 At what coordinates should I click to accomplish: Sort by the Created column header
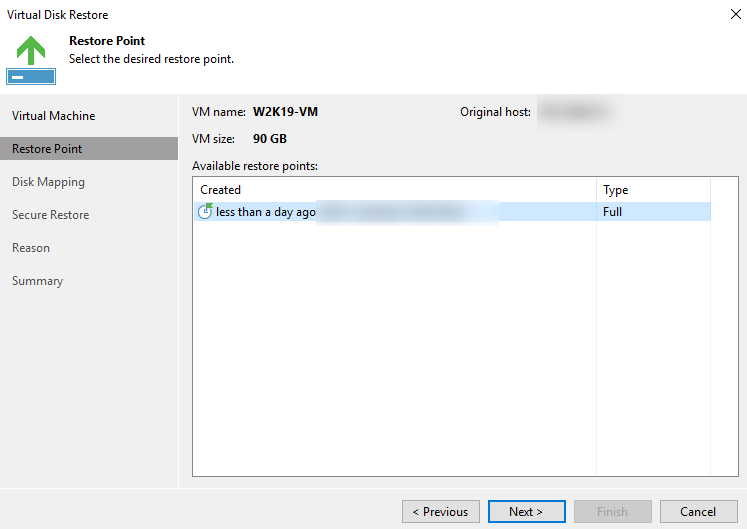pyautogui.click(x=394, y=190)
